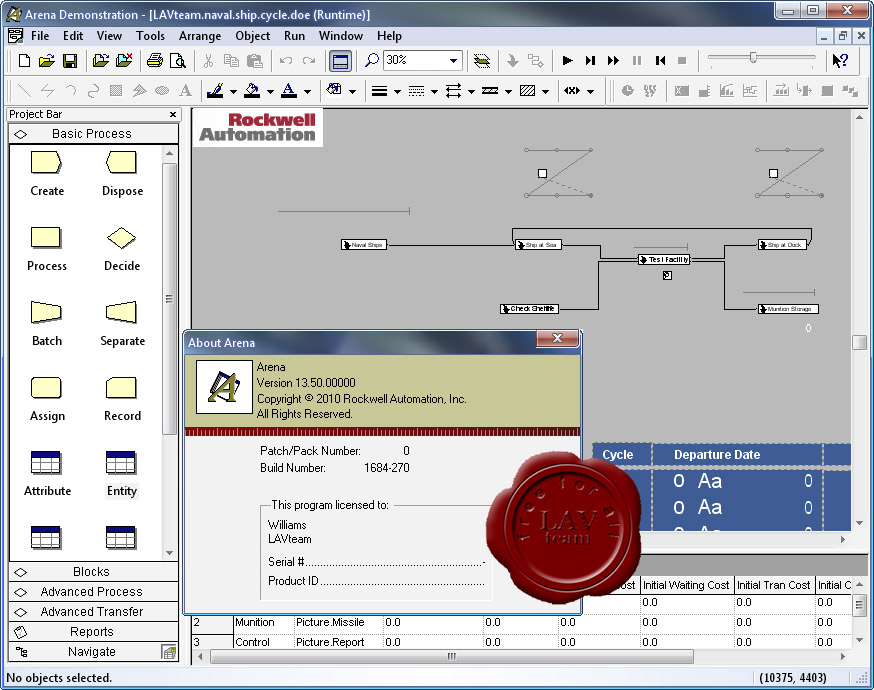Create a new model file
Image resolution: width=874 pixels, height=690 pixels.
24,60
